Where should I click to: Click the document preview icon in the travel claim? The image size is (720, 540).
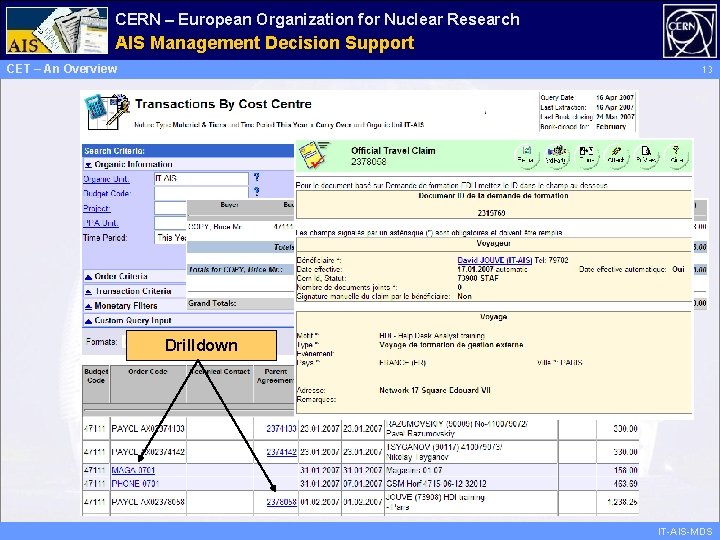[x=647, y=155]
